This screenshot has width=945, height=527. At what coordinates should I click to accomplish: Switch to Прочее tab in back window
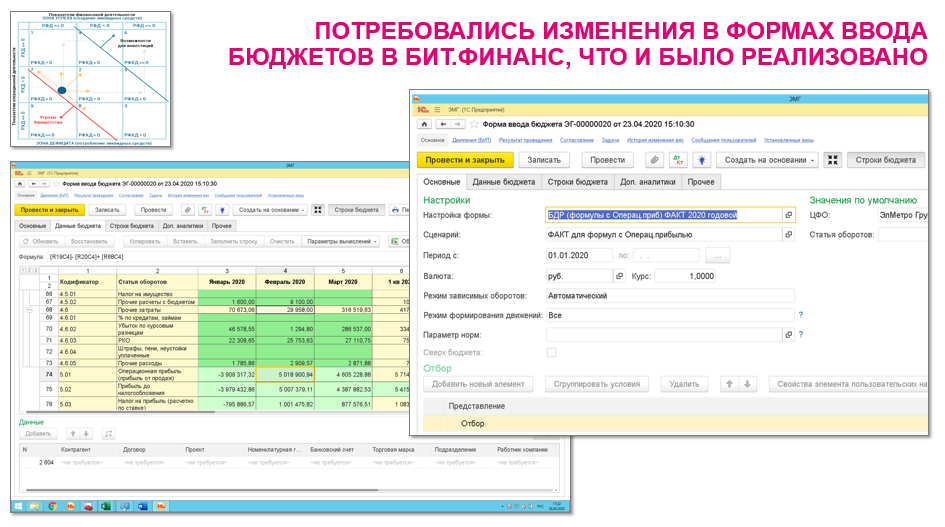[222, 226]
